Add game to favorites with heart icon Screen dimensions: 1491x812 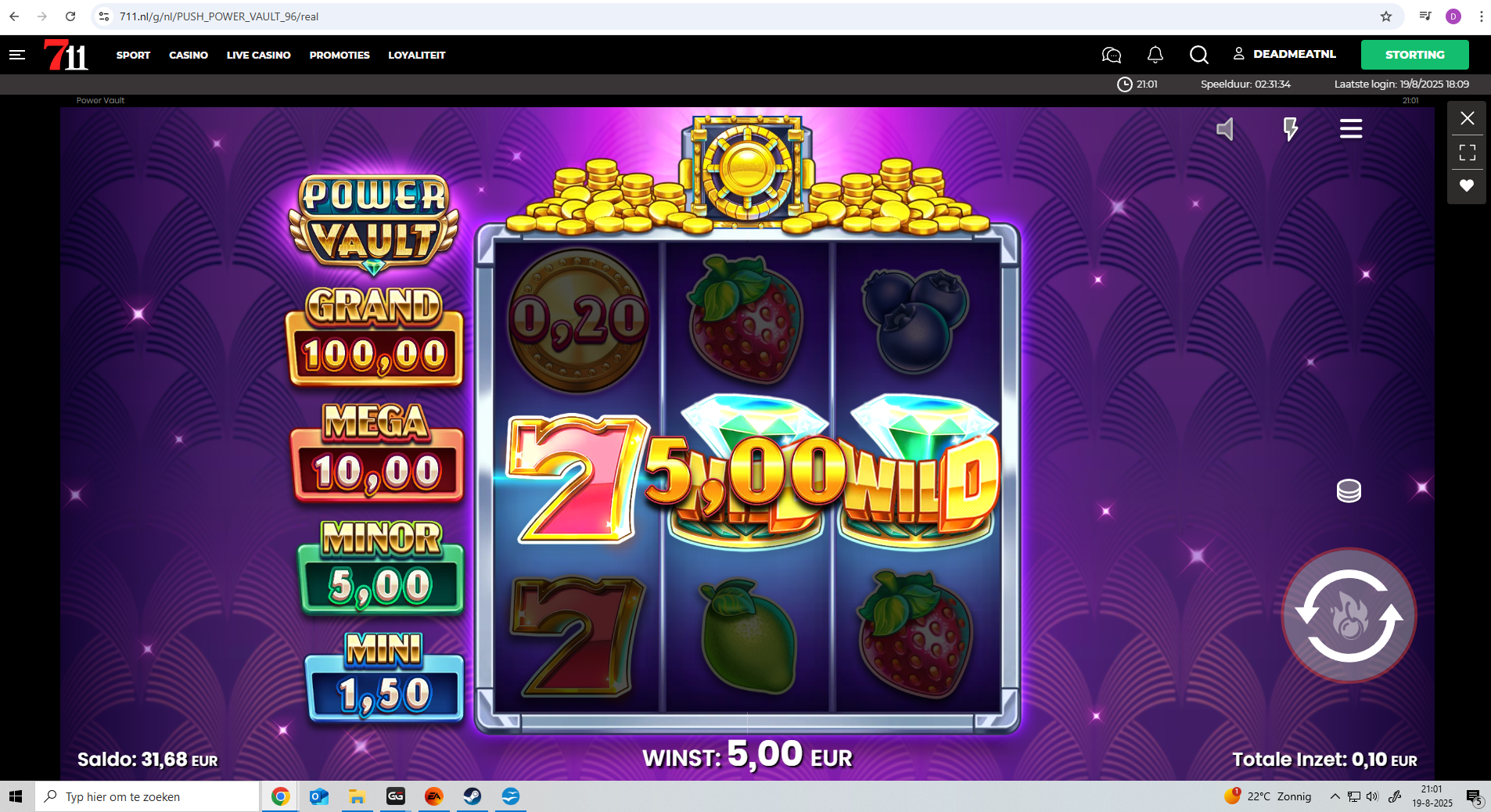point(1467,185)
